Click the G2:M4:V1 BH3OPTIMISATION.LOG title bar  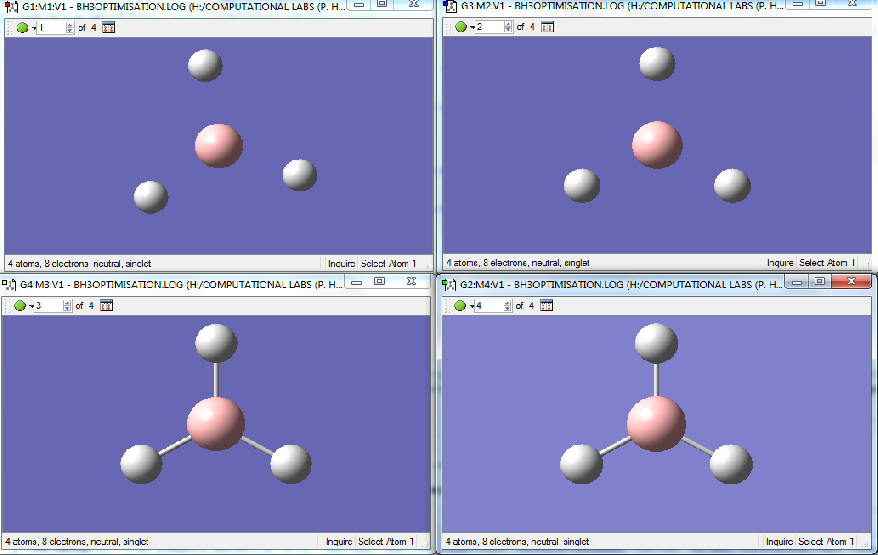(622, 285)
